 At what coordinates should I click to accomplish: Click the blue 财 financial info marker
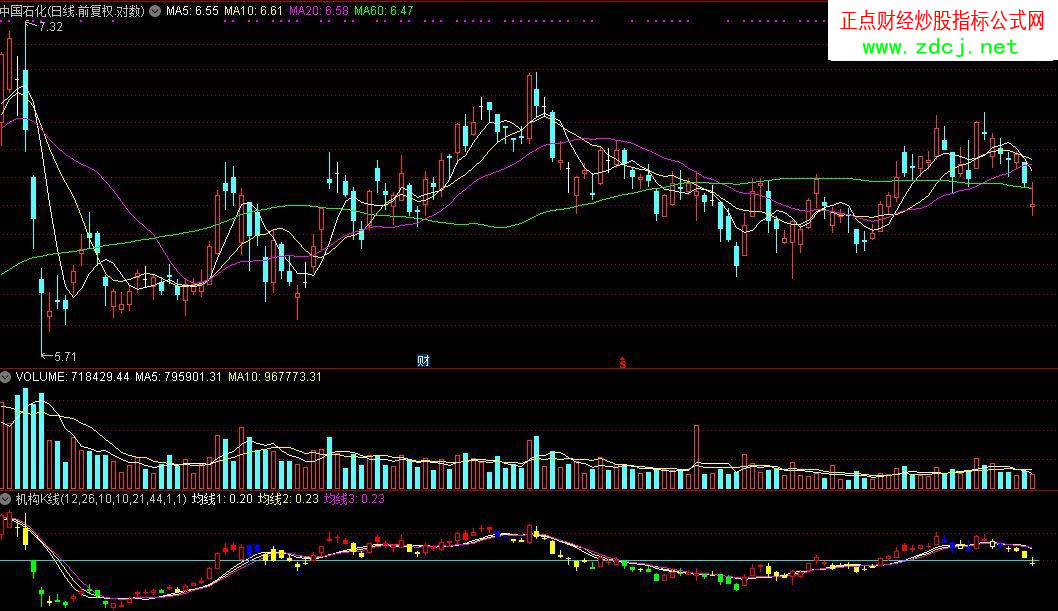pyautogui.click(x=423, y=360)
